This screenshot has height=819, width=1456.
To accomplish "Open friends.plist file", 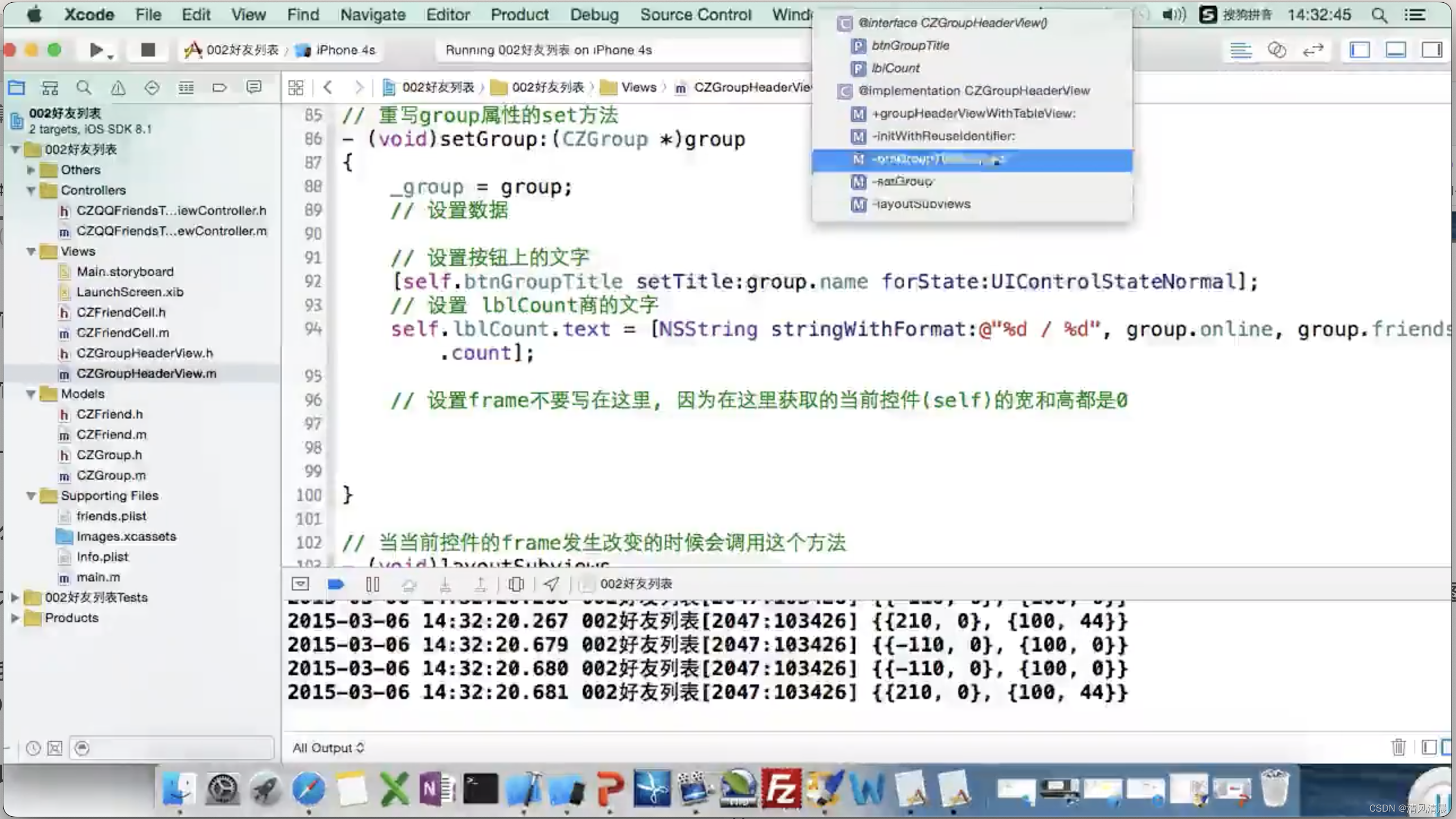I will [x=111, y=516].
